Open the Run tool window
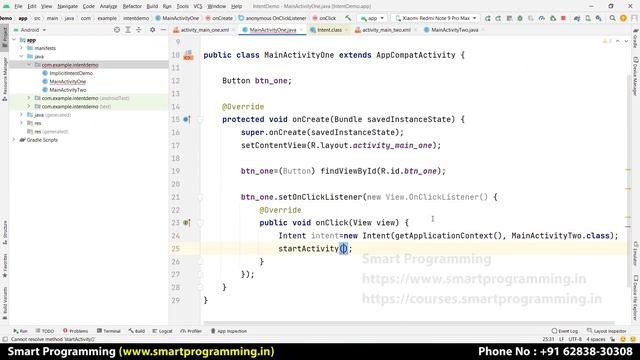The width and height of the screenshot is (640, 360). (x=20, y=331)
